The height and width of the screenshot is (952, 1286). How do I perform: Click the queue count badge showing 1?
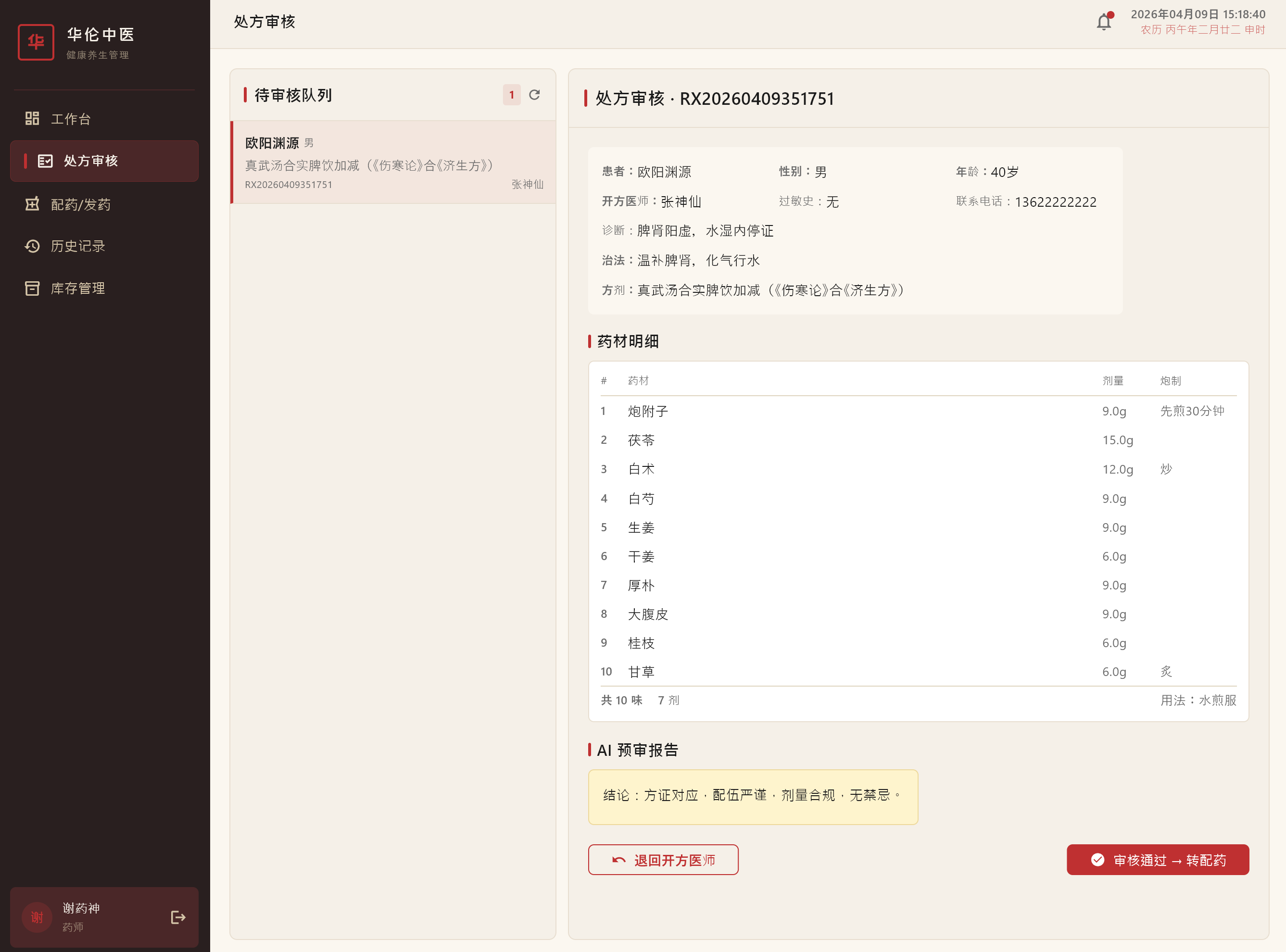coord(511,95)
